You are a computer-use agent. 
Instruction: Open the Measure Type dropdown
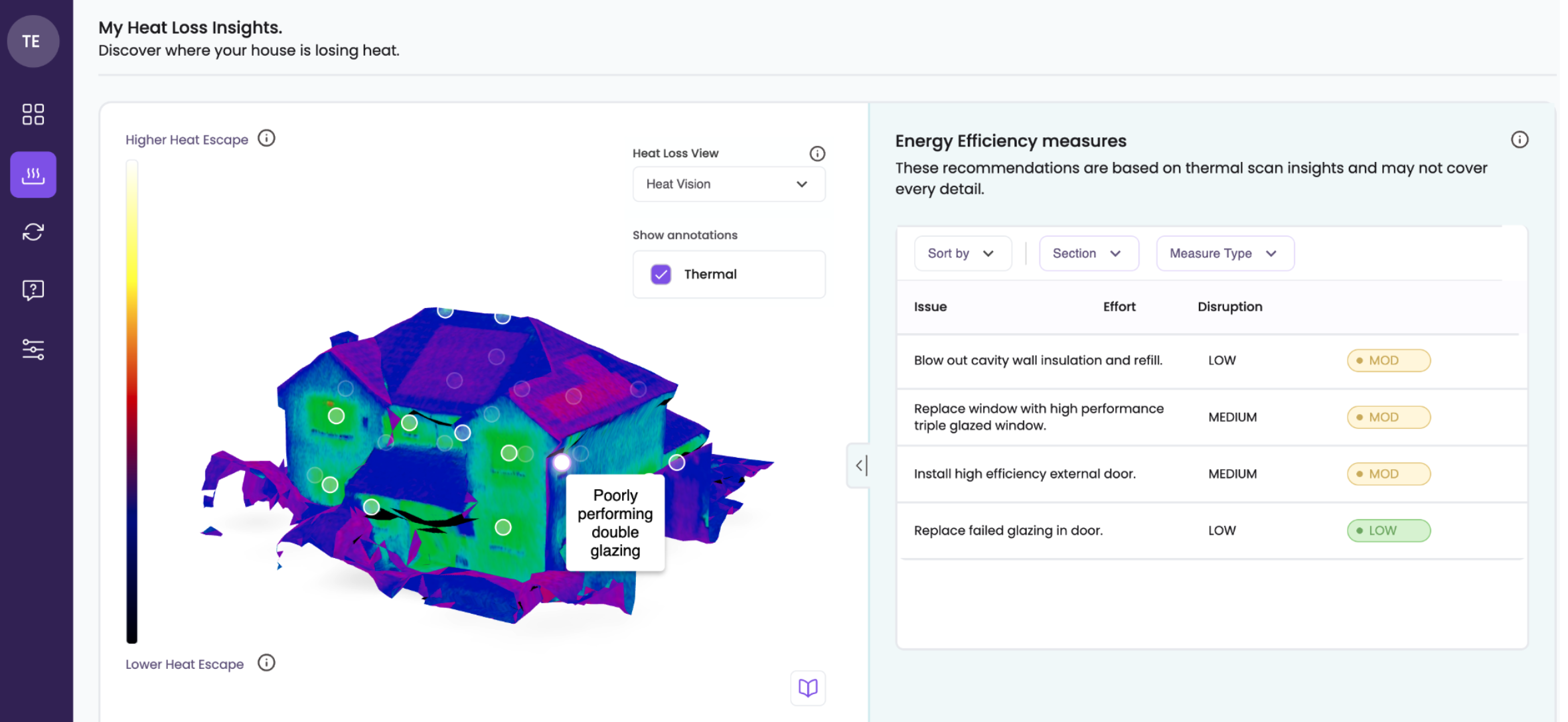click(x=1225, y=253)
